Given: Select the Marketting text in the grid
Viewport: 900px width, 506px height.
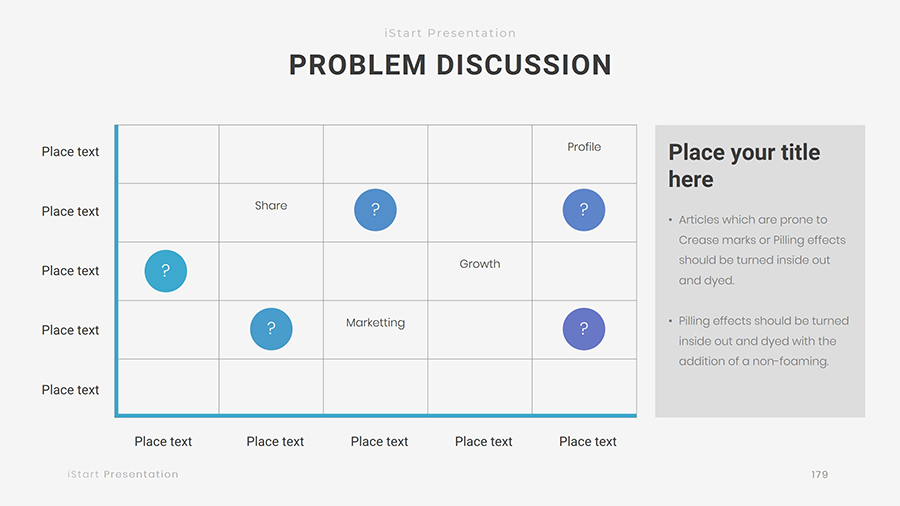Looking at the screenshot, I should point(375,323).
